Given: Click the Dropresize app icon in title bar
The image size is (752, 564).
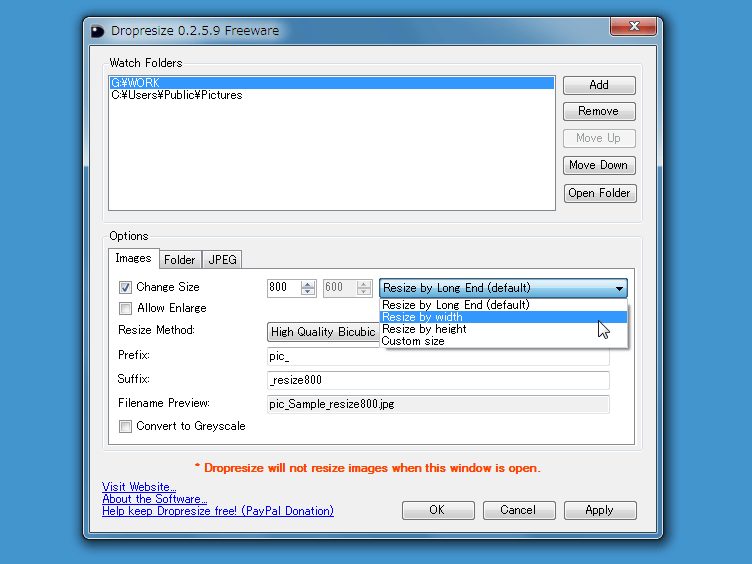Looking at the screenshot, I should (x=97, y=31).
